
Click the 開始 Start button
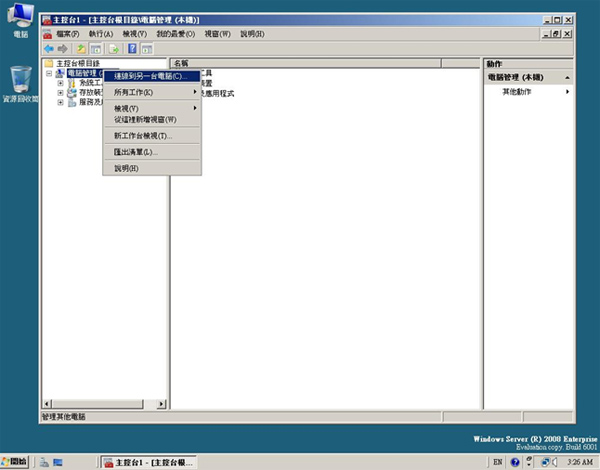15,462
